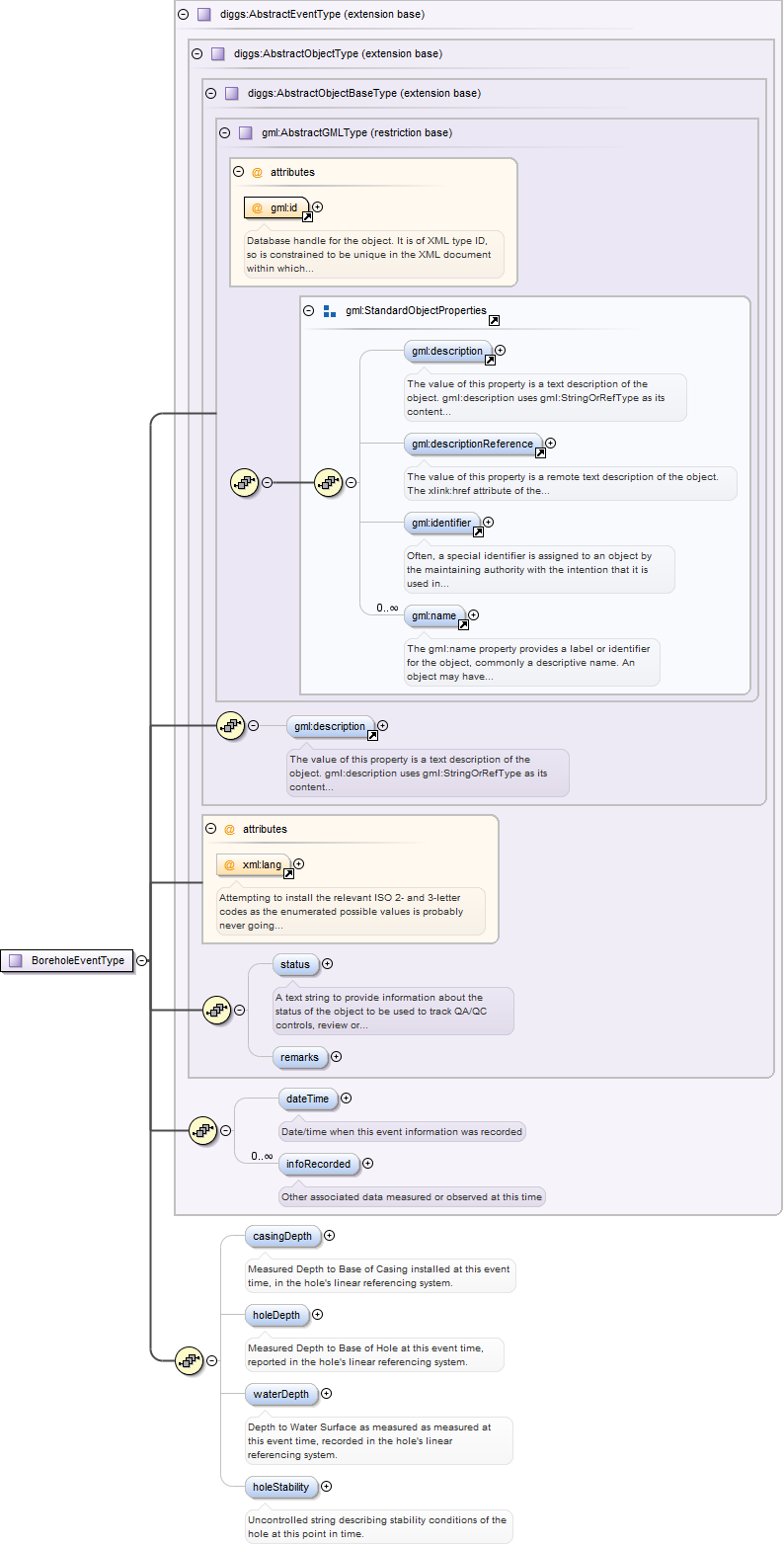Screen dimensions: 784x1547
Task: Click the reference arrow icon on gml:name
Action: pyautogui.click(x=463, y=625)
